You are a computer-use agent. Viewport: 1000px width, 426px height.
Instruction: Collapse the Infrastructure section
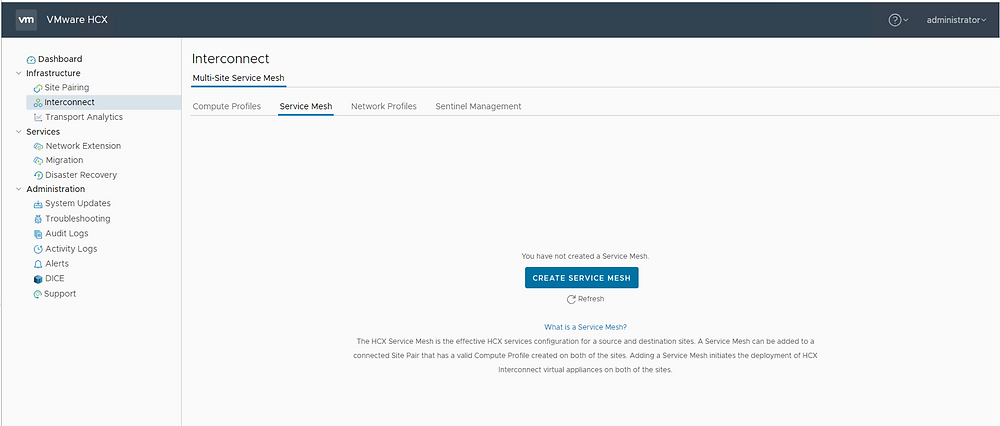pyautogui.click(x=18, y=73)
